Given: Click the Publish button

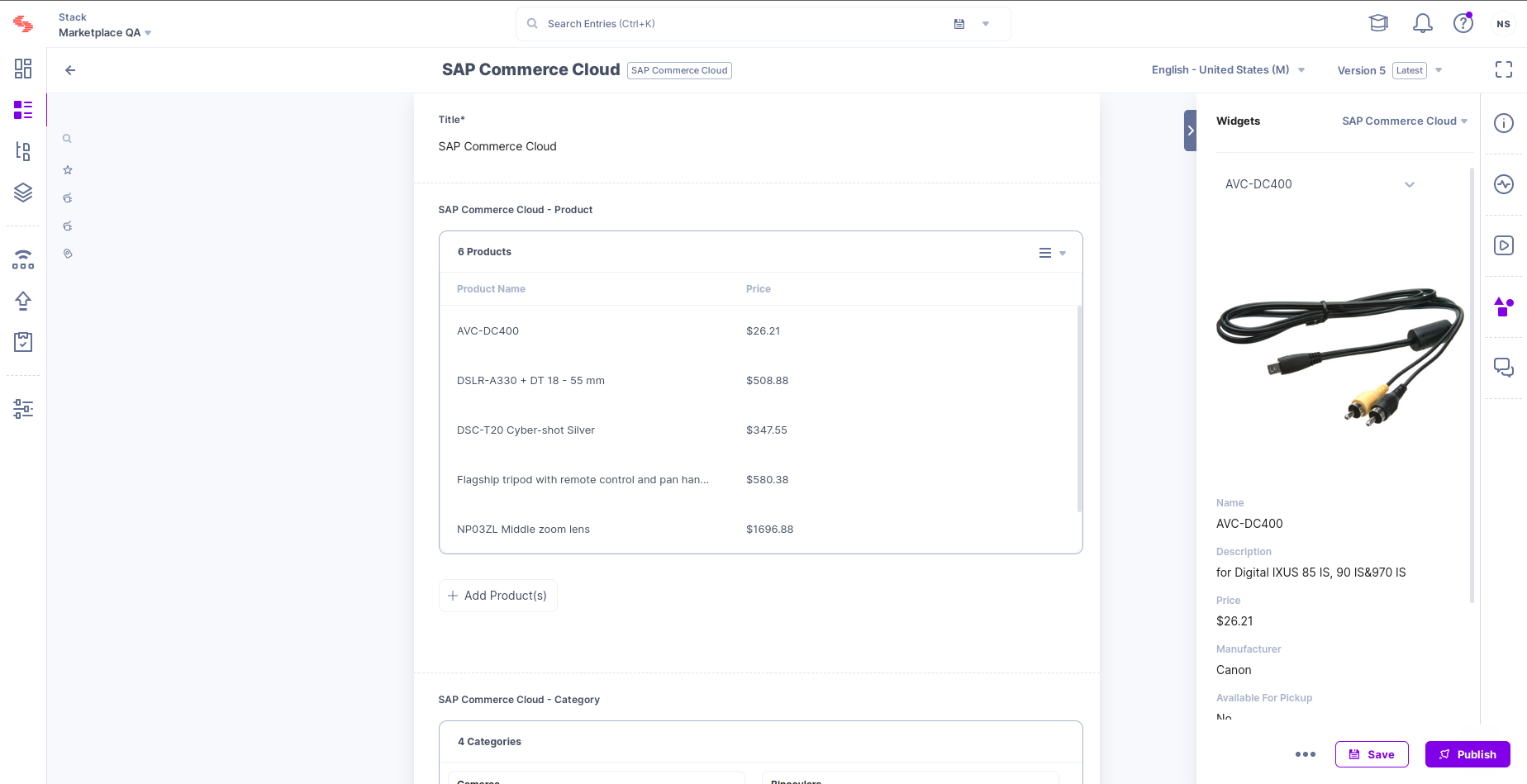Looking at the screenshot, I should pyautogui.click(x=1468, y=754).
